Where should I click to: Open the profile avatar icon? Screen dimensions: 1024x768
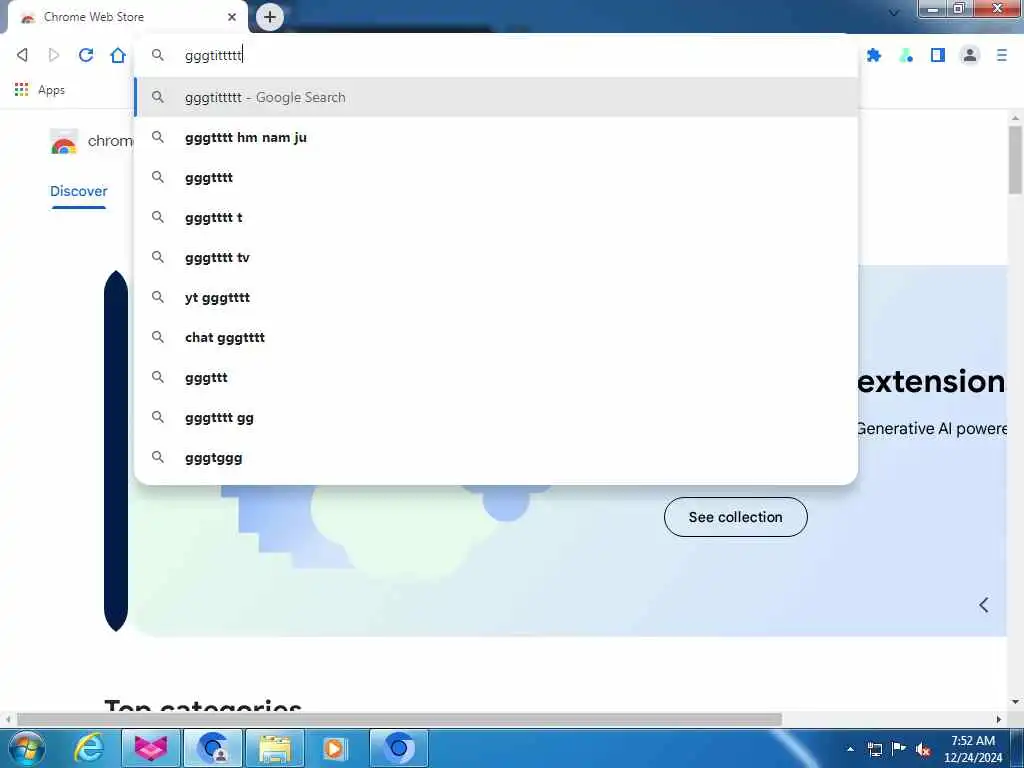click(x=970, y=55)
